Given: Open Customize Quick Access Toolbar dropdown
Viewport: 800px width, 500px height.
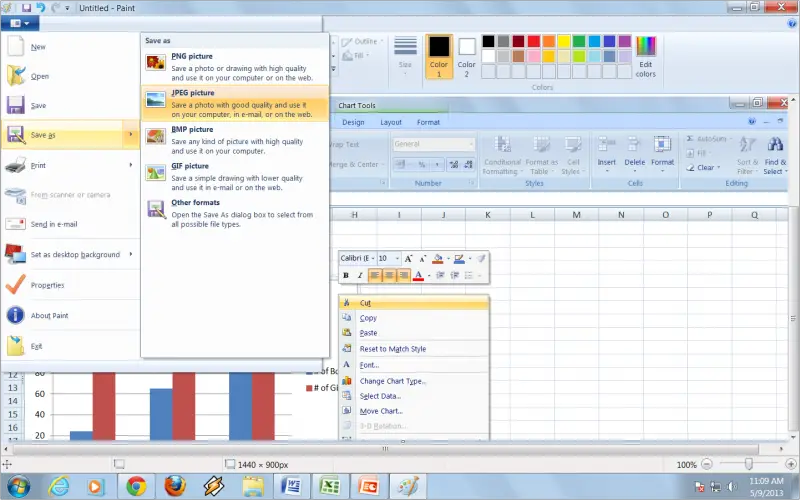Looking at the screenshot, I should pyautogui.click(x=67, y=8).
